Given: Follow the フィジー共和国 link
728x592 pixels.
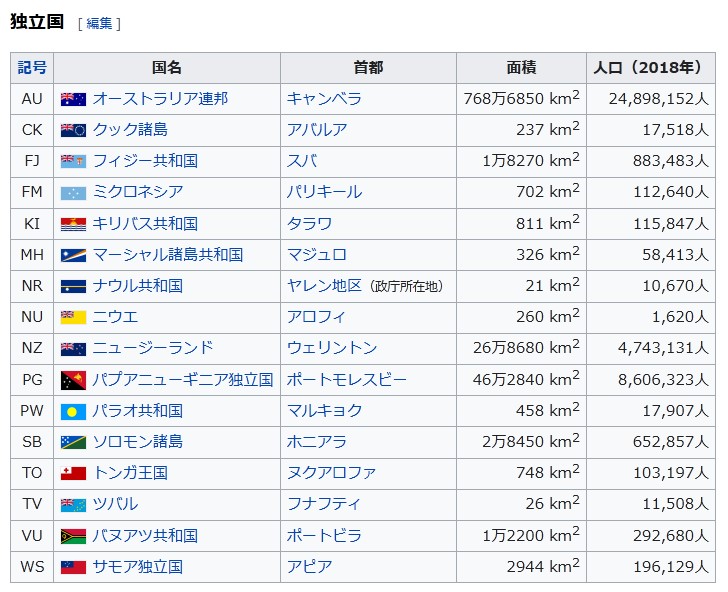Looking at the screenshot, I should click(145, 161).
